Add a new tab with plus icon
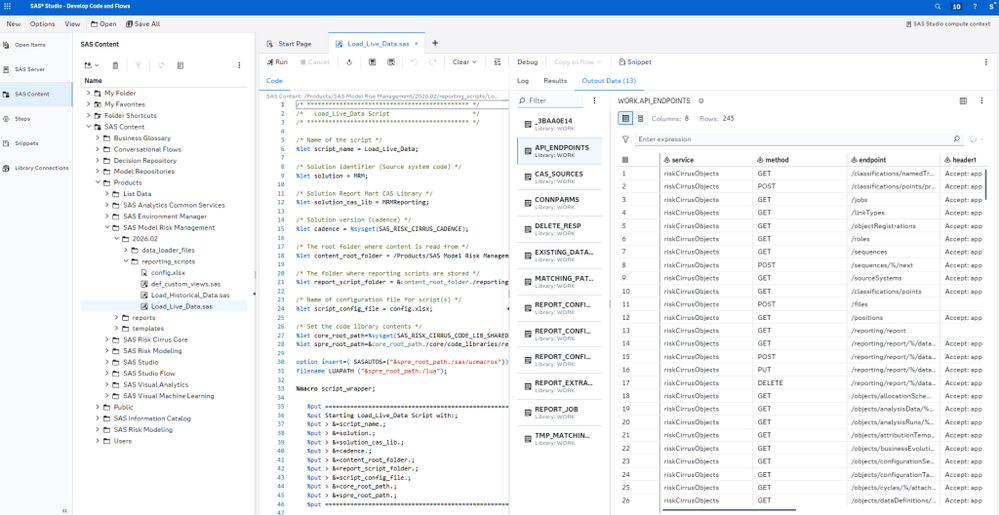The width and height of the screenshot is (999, 515). point(435,43)
